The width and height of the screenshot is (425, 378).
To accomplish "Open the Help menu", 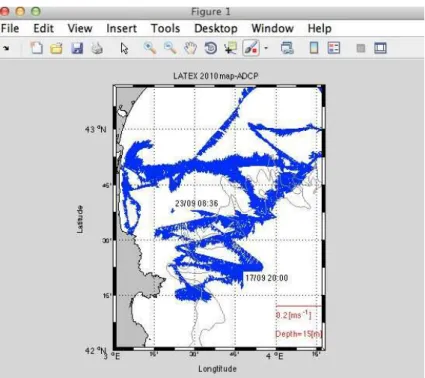I will 319,28.
